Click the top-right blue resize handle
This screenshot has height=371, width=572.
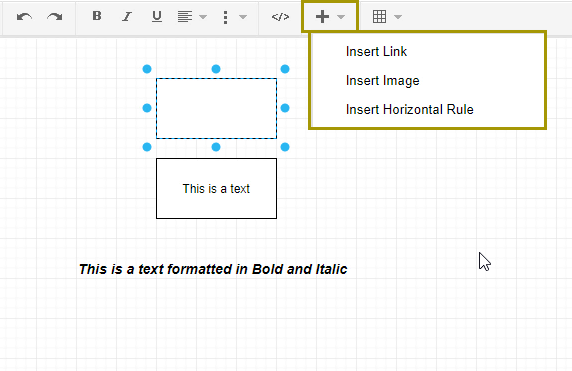285,69
